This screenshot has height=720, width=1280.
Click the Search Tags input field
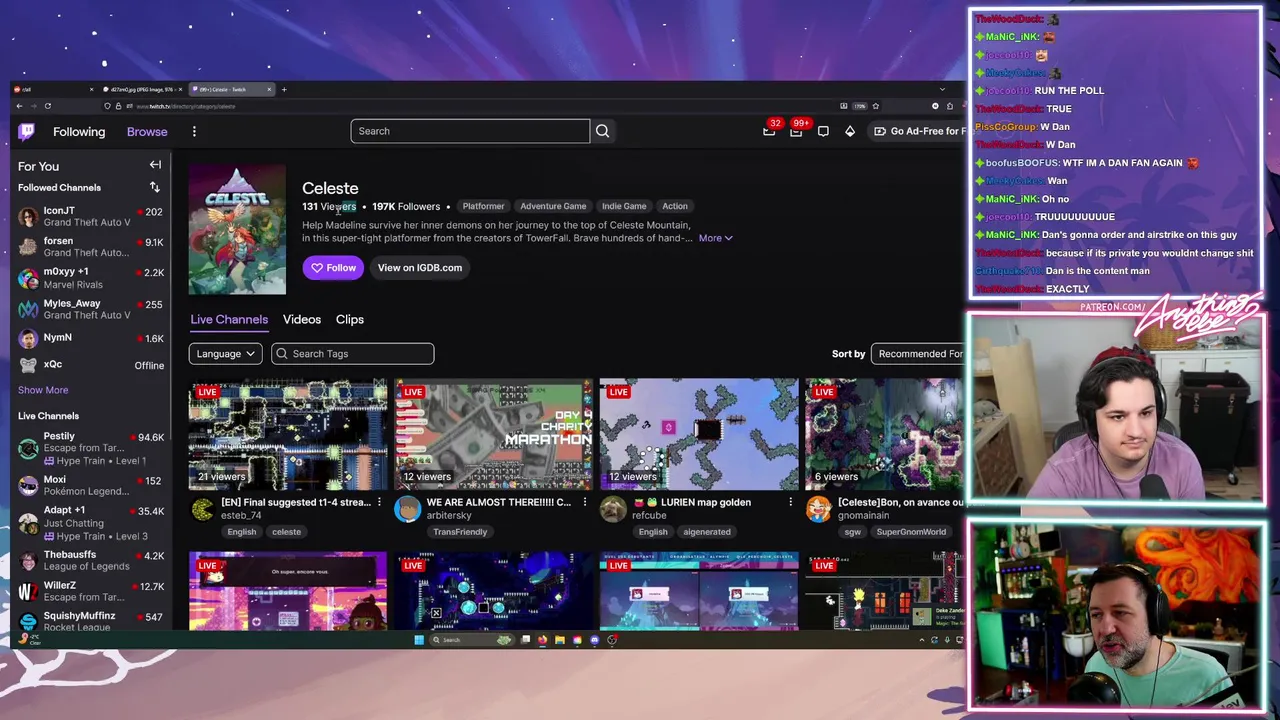[x=352, y=353]
